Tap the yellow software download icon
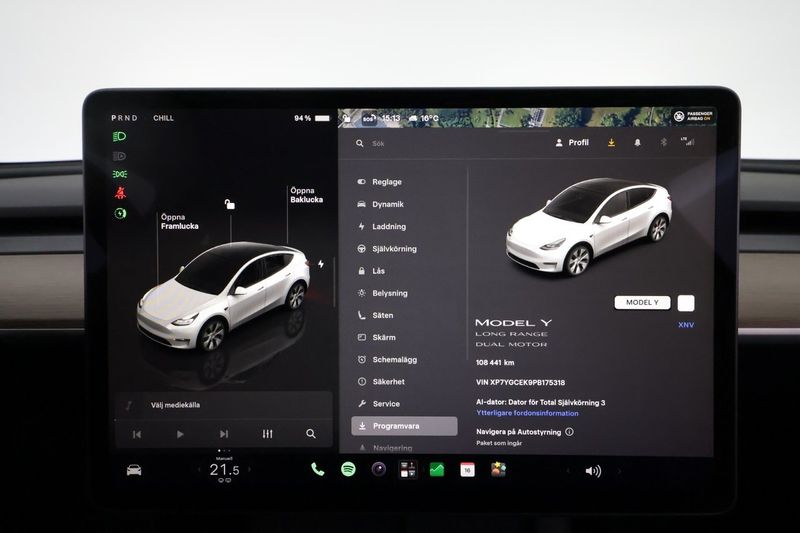Screen dimensions: 800x533 [611, 143]
